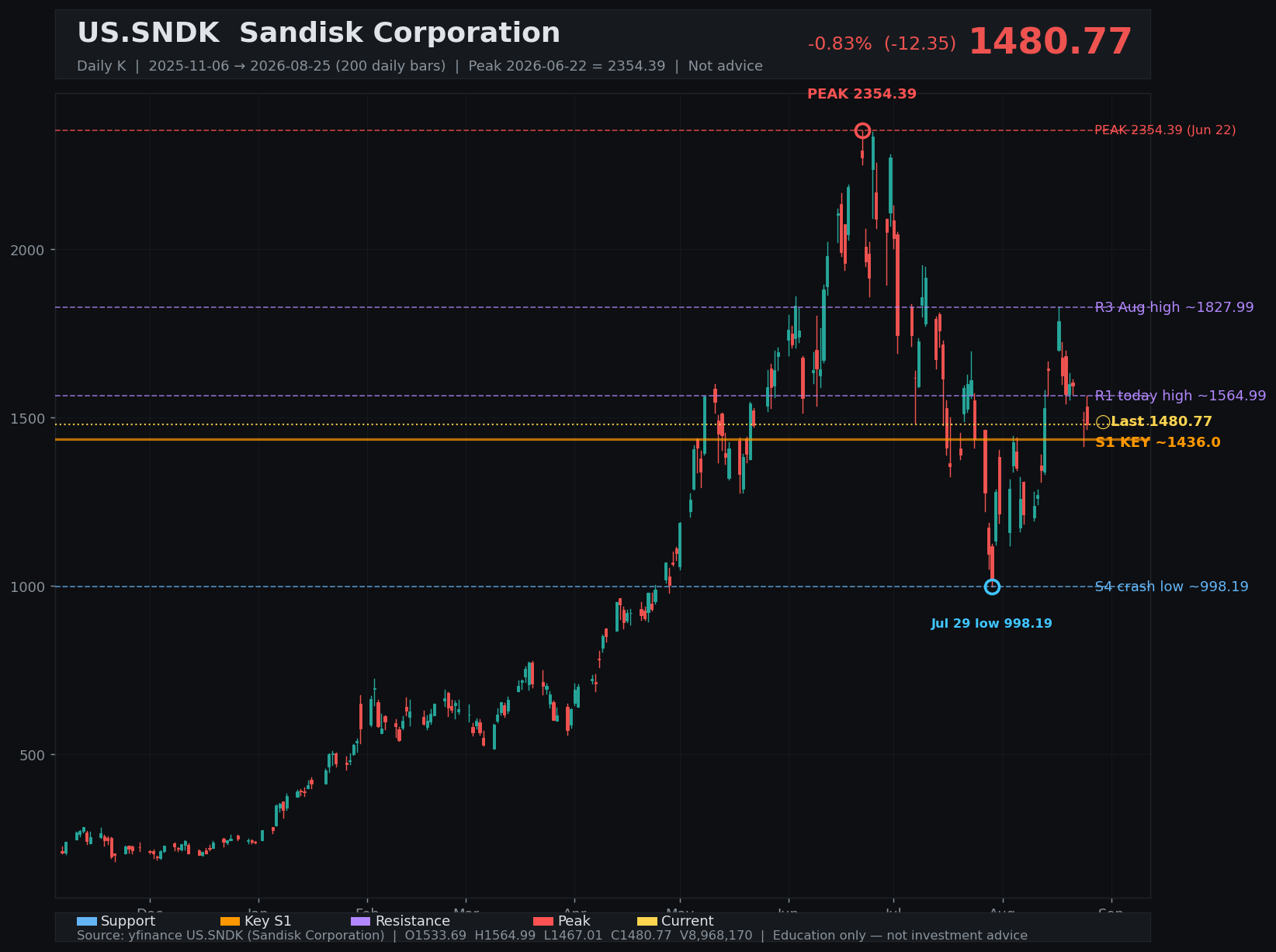Click the 'L1467.01' low value in footer
1276x952 pixels.
574,936
